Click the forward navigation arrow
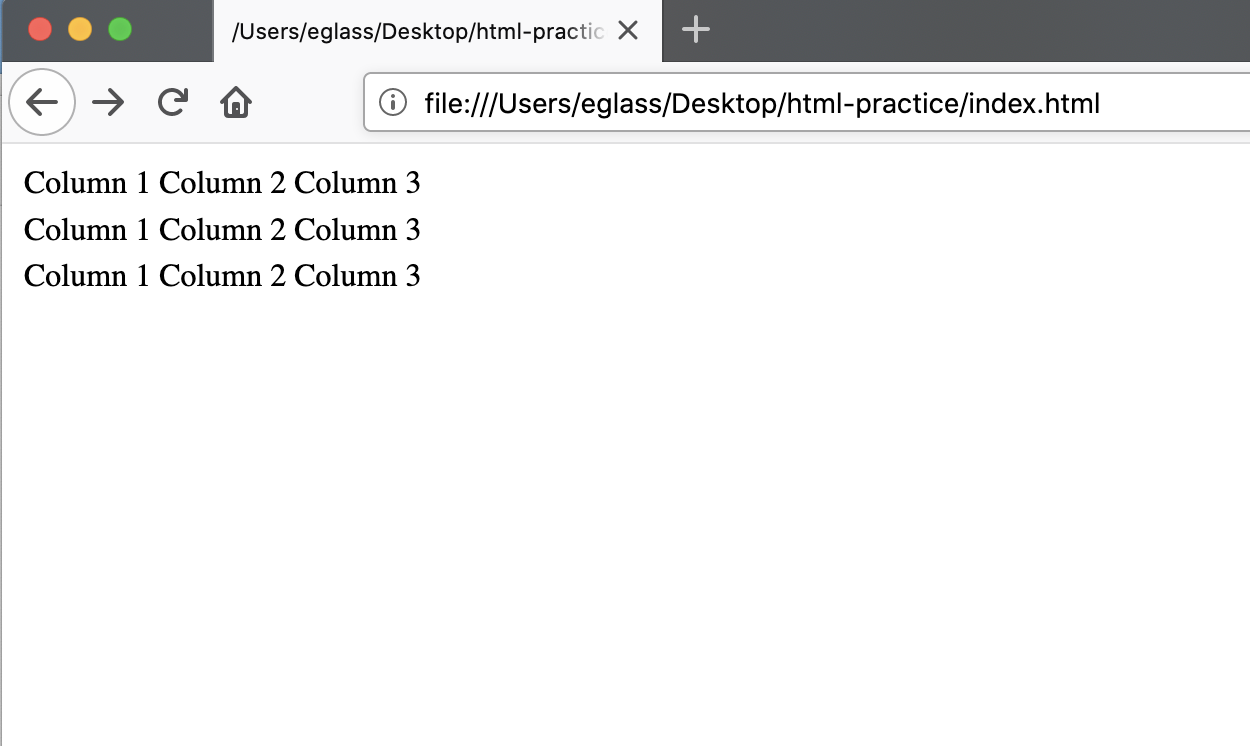This screenshot has height=746, width=1250. [108, 102]
